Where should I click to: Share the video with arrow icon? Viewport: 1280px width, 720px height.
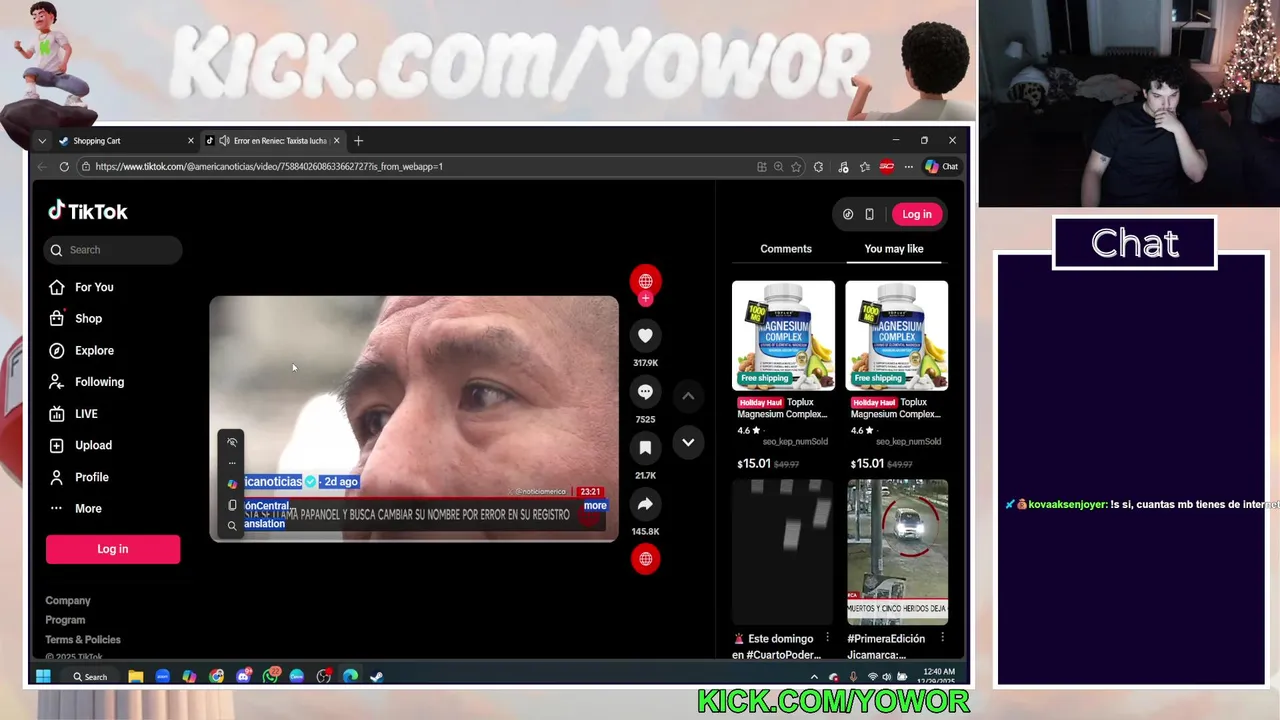(645, 504)
